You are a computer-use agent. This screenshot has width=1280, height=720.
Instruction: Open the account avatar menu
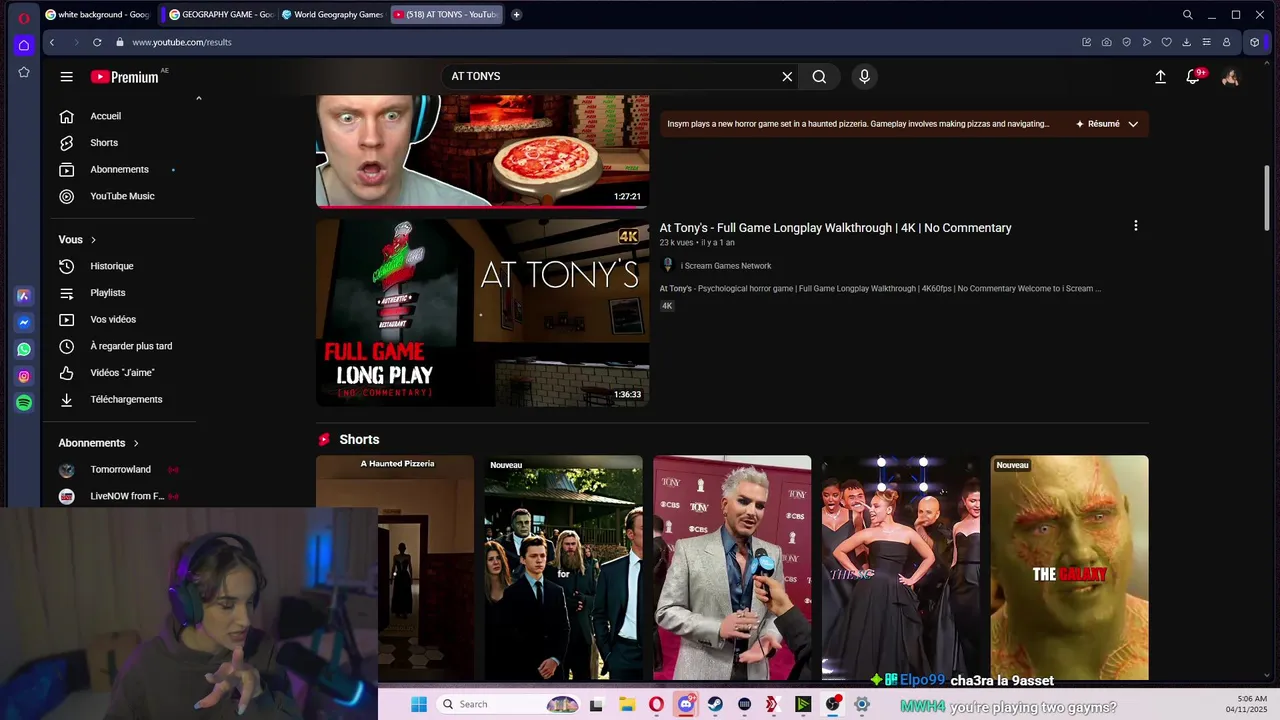pos(1230,77)
